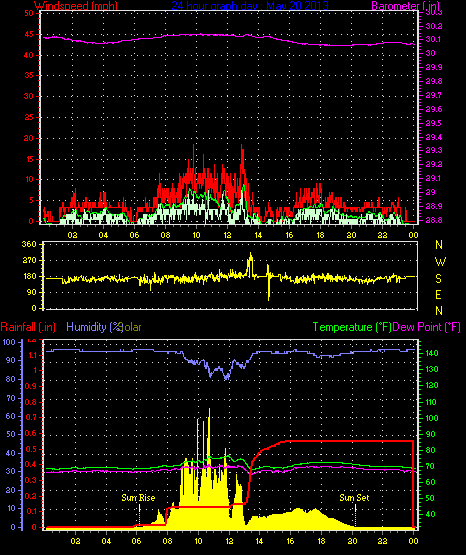The width and height of the screenshot is (466, 555).
Task: Select hour "14" under the bottom graph
Action: click(x=259, y=541)
